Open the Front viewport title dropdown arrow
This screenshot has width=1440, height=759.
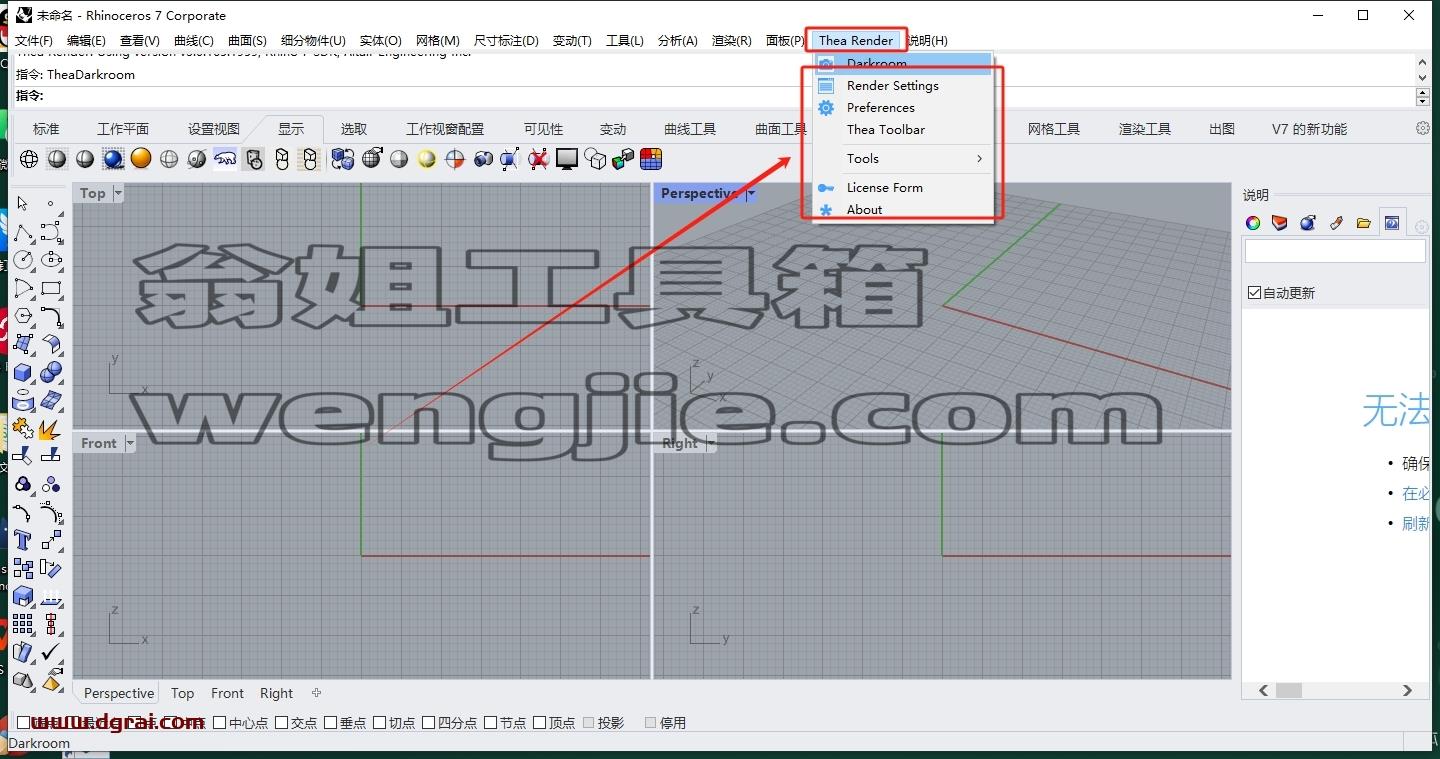130,443
